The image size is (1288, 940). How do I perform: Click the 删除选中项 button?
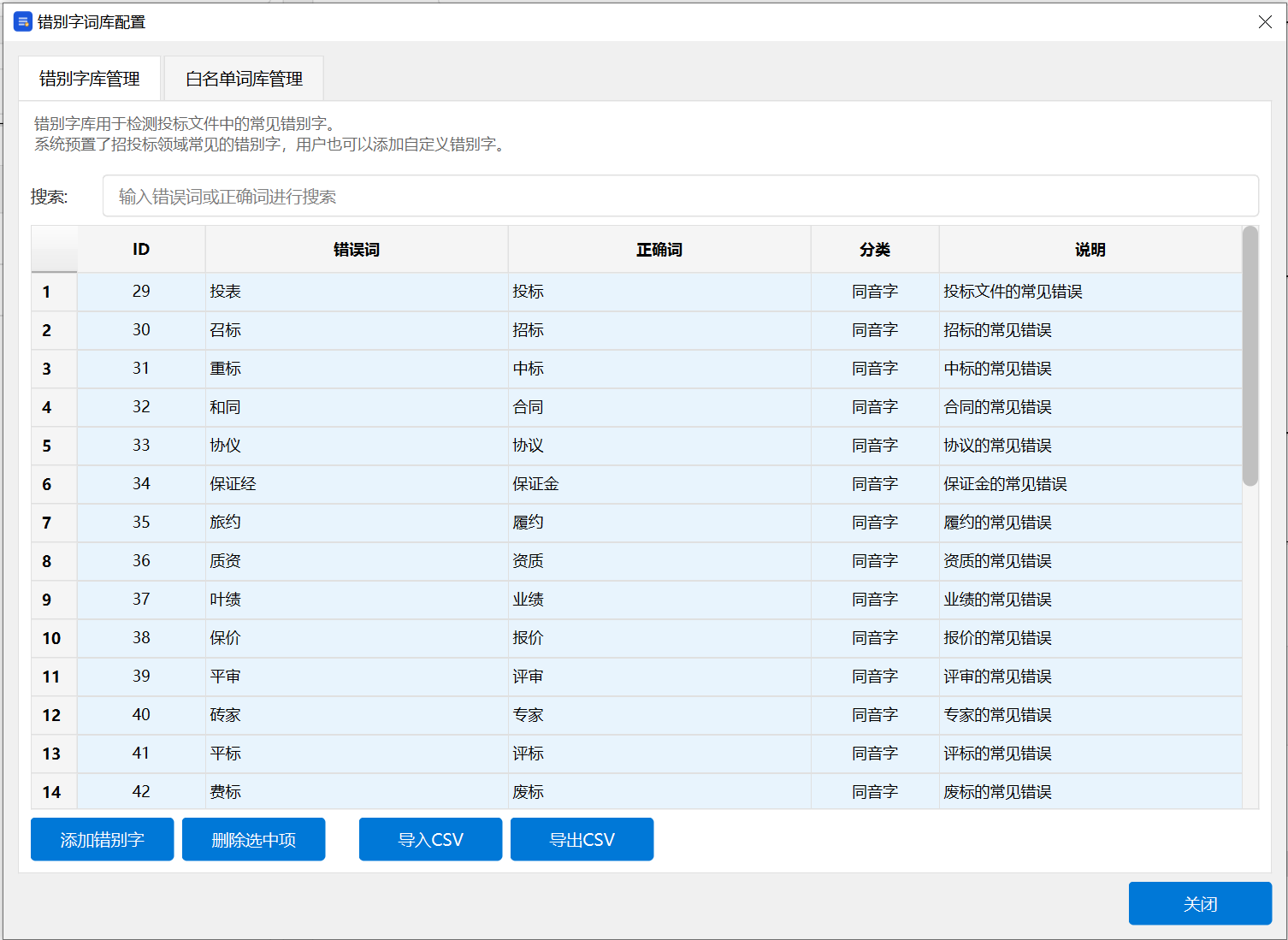252,839
